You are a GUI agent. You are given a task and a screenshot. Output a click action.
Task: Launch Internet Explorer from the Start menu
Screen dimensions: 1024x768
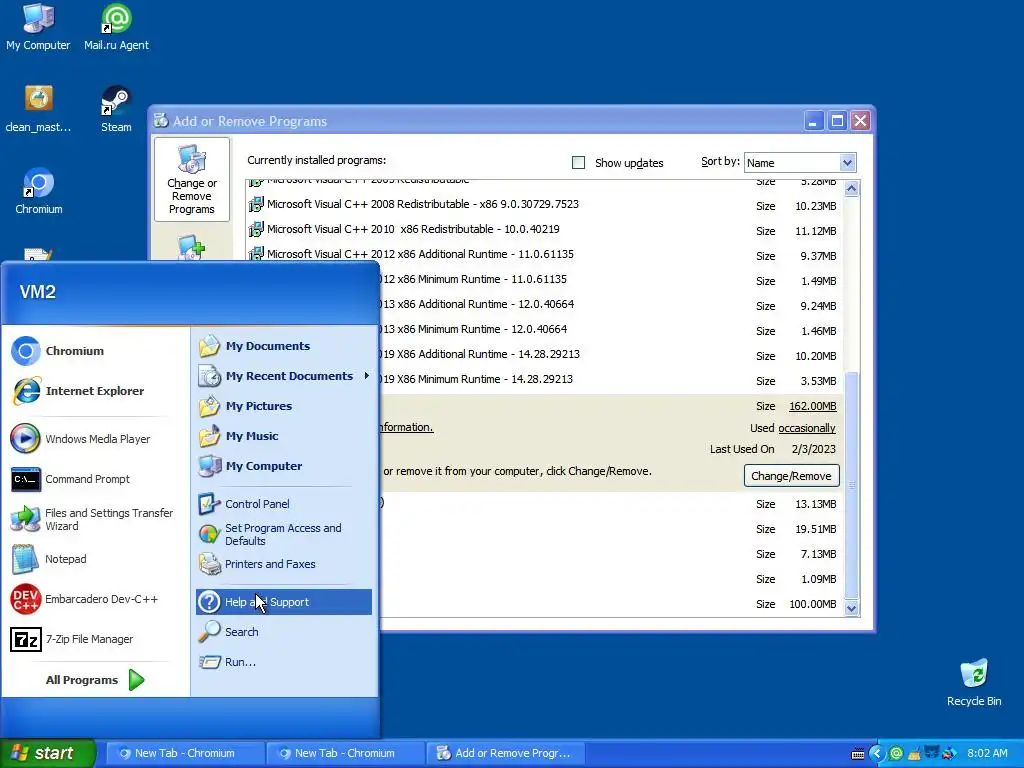(77, 391)
